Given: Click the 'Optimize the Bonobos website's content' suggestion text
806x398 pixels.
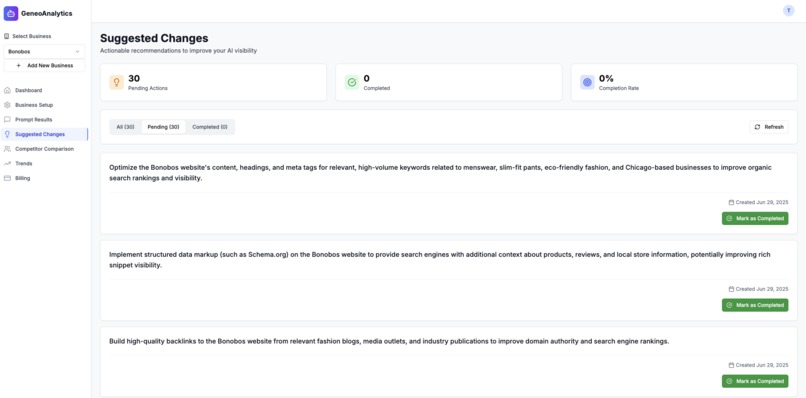Looking at the screenshot, I should [441, 173].
